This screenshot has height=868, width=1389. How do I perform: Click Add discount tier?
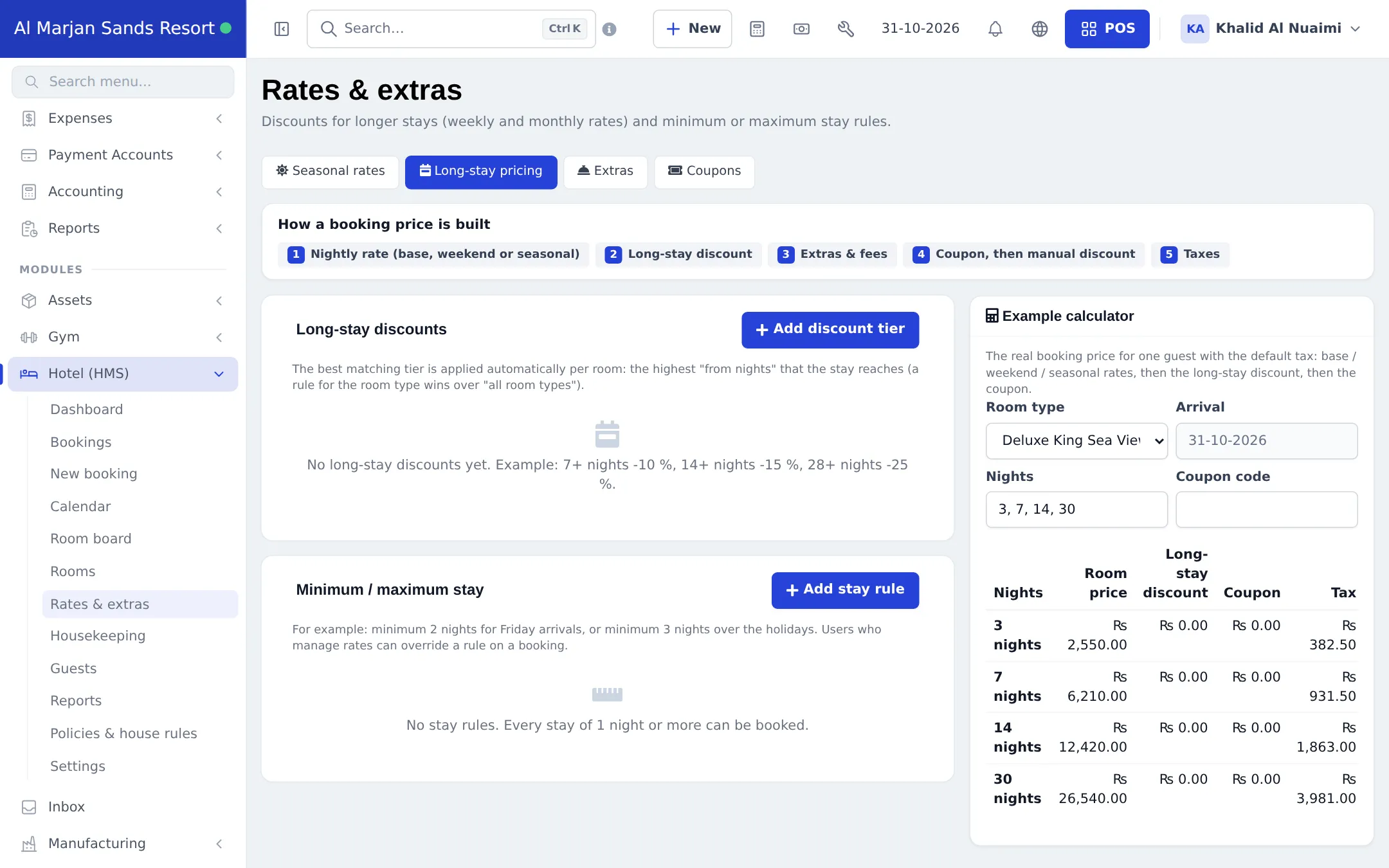point(830,330)
